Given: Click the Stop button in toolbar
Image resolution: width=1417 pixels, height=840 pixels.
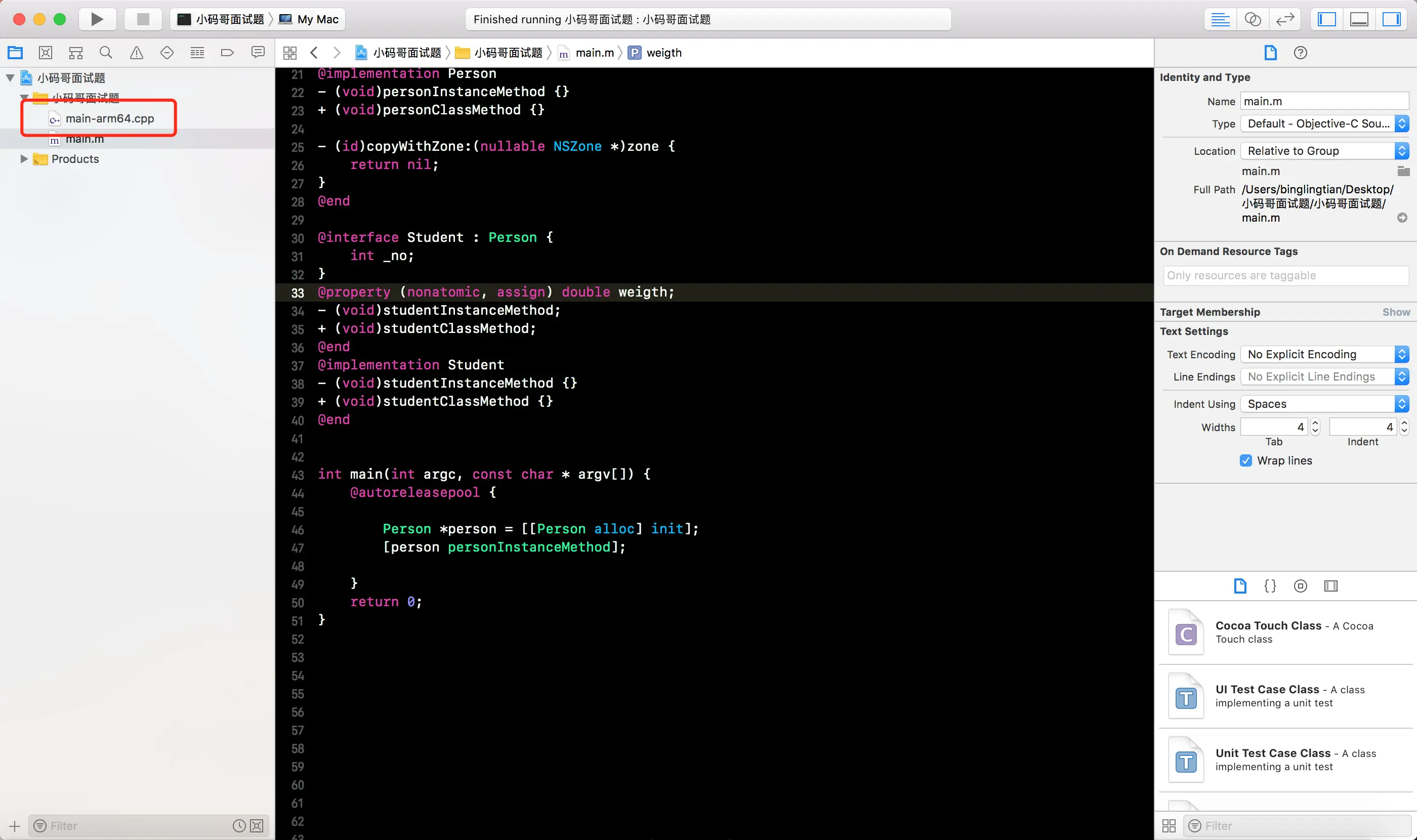Looking at the screenshot, I should click(x=143, y=19).
